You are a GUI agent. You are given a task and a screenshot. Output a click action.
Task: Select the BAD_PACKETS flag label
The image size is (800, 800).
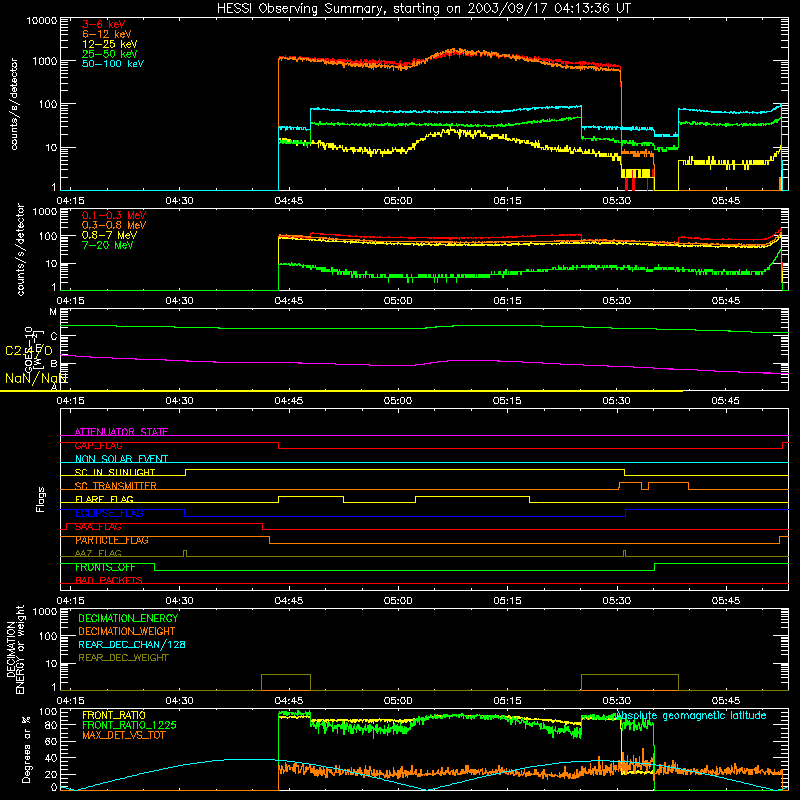coord(109,580)
